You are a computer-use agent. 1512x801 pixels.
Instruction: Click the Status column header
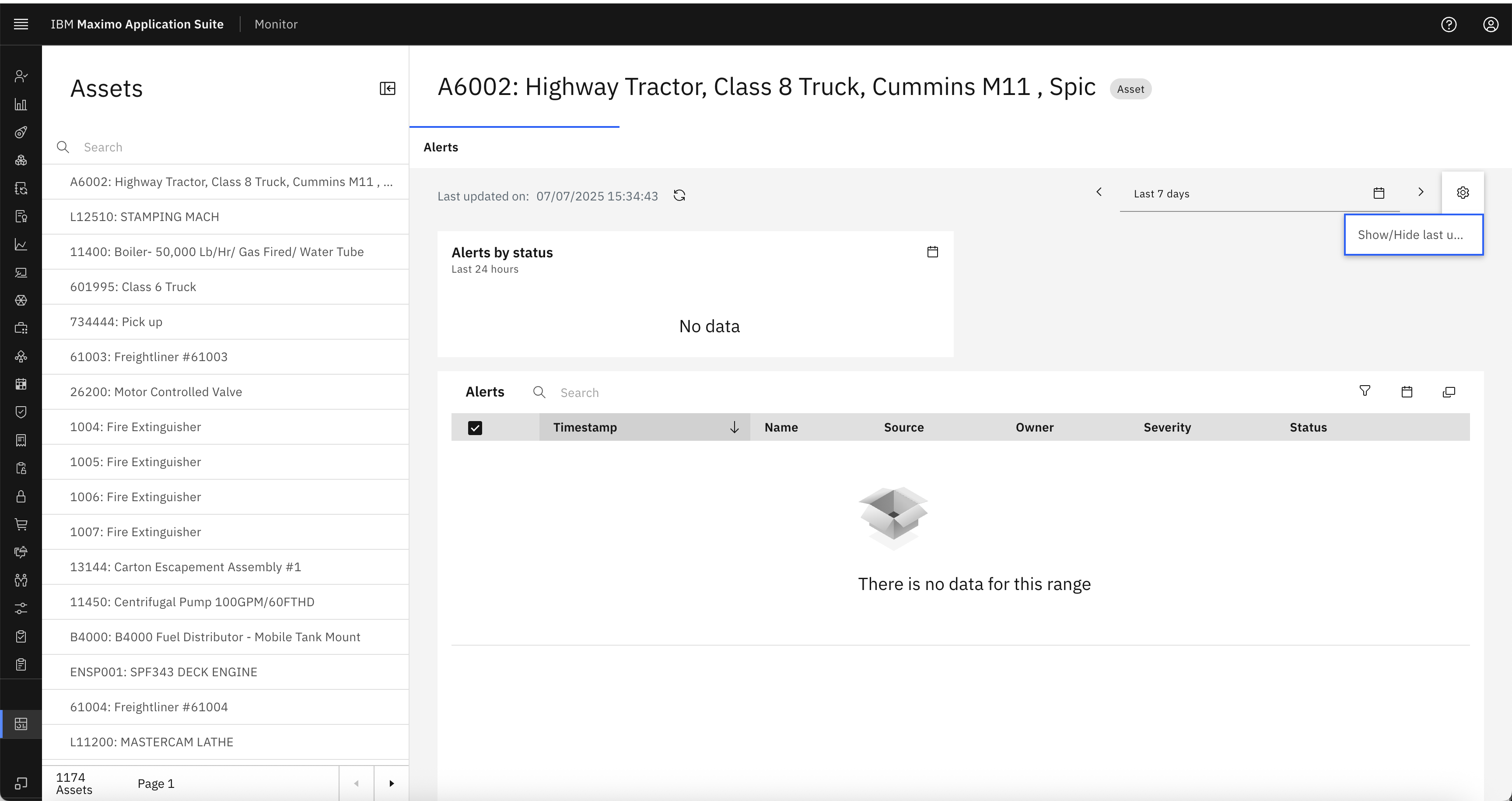pos(1308,427)
